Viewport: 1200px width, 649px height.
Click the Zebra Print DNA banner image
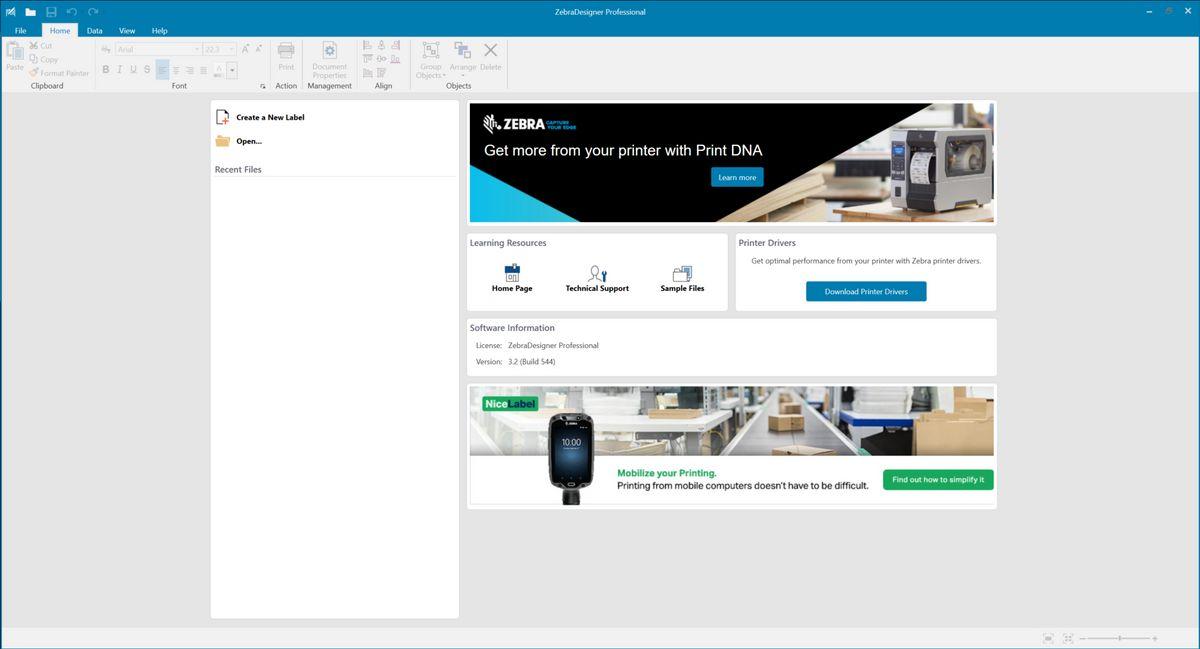[732, 162]
